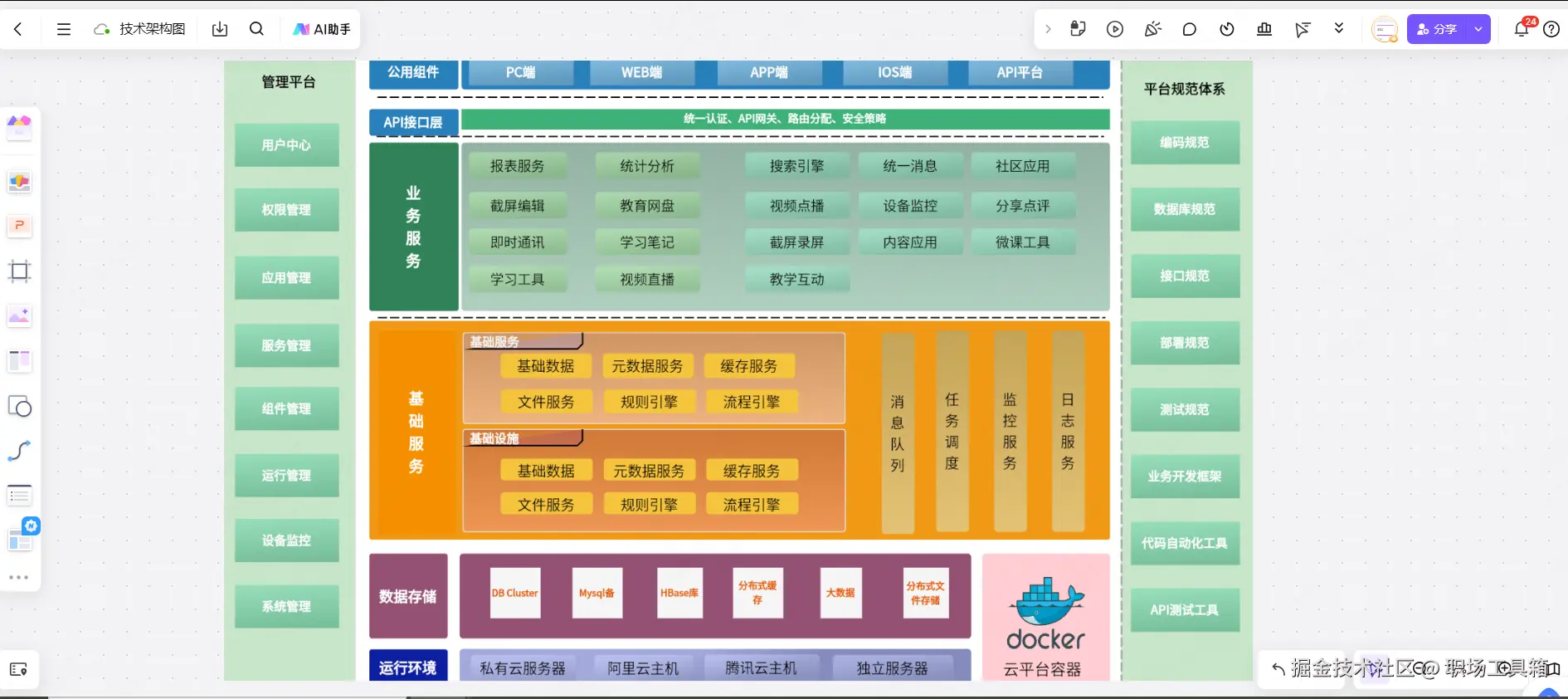Select the 社区应用 box

tap(1022, 166)
